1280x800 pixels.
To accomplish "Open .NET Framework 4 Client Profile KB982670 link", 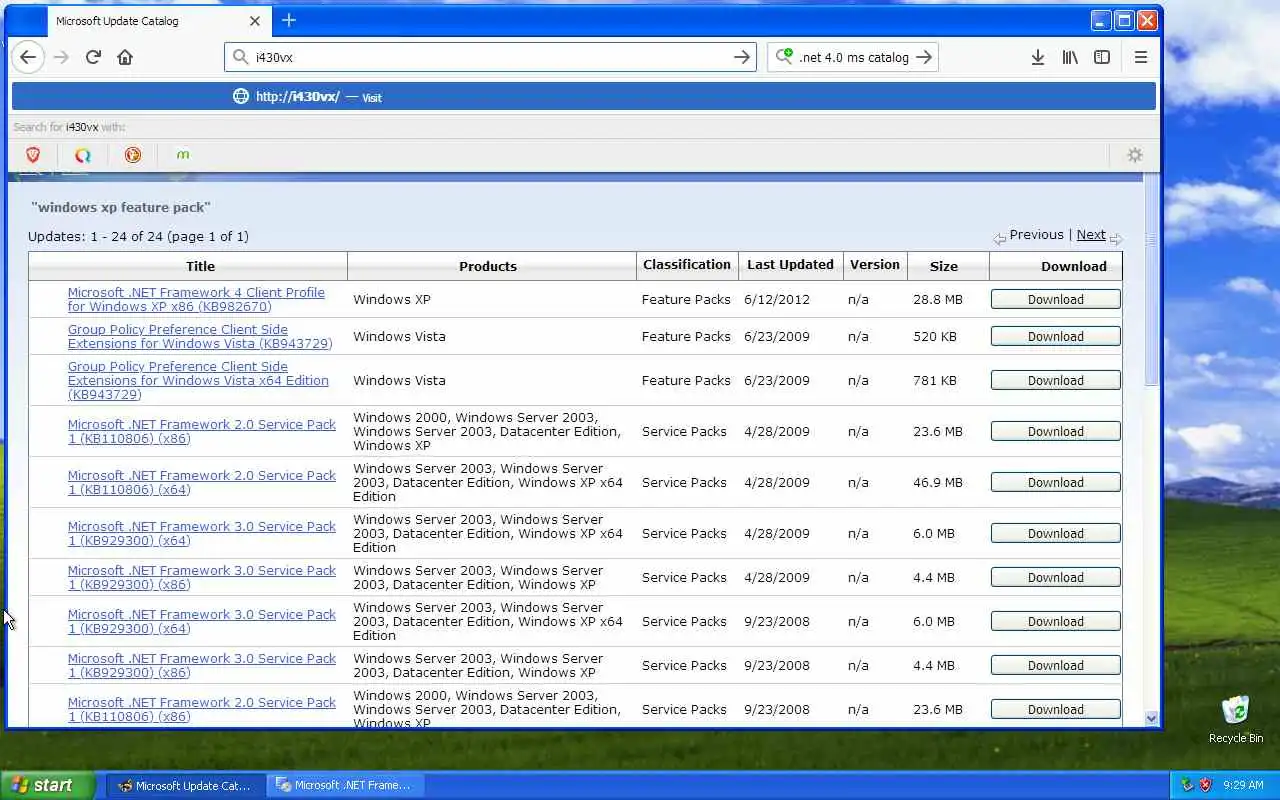I will pyautogui.click(x=196, y=299).
